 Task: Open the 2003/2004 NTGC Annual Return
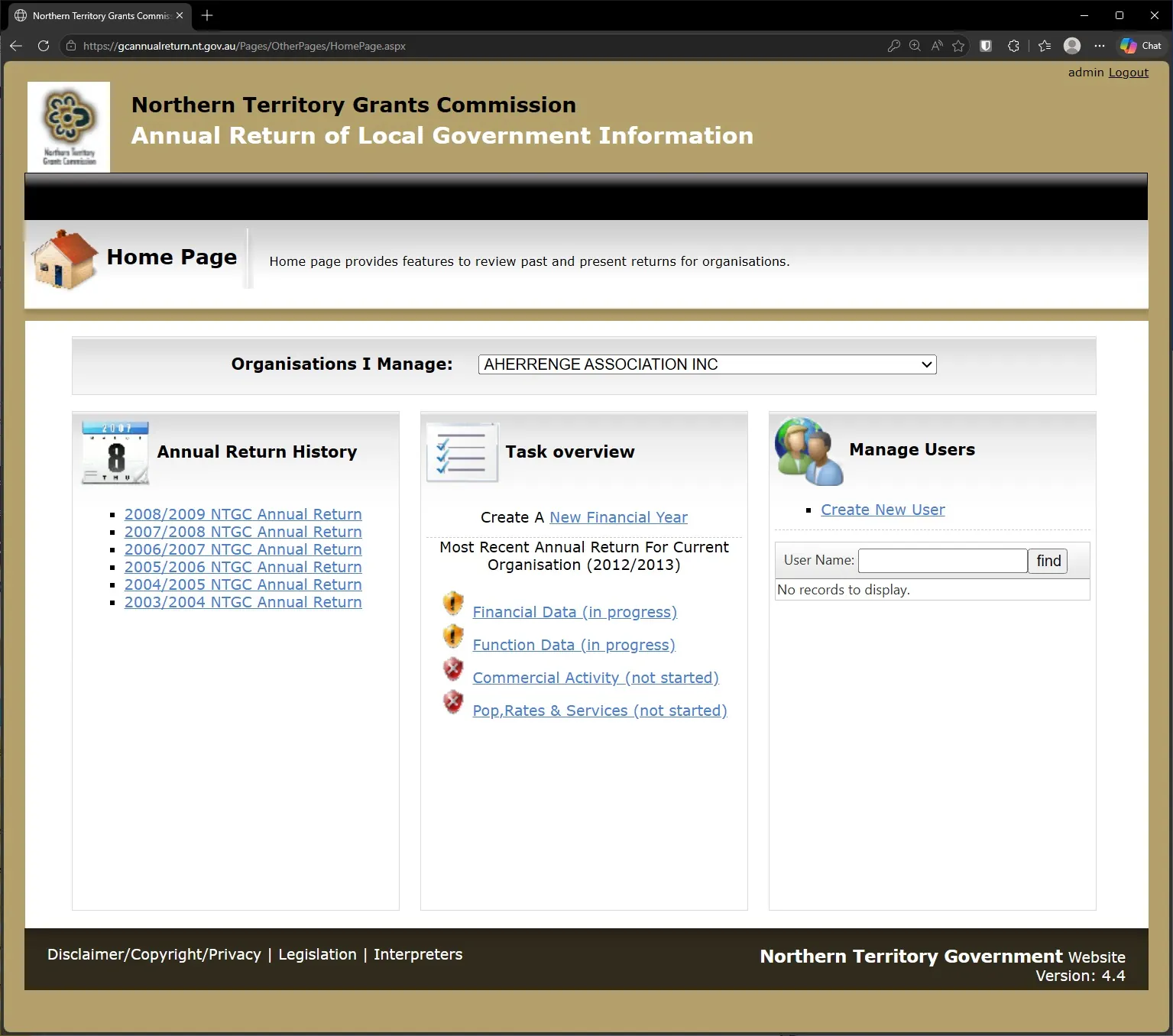pos(243,602)
